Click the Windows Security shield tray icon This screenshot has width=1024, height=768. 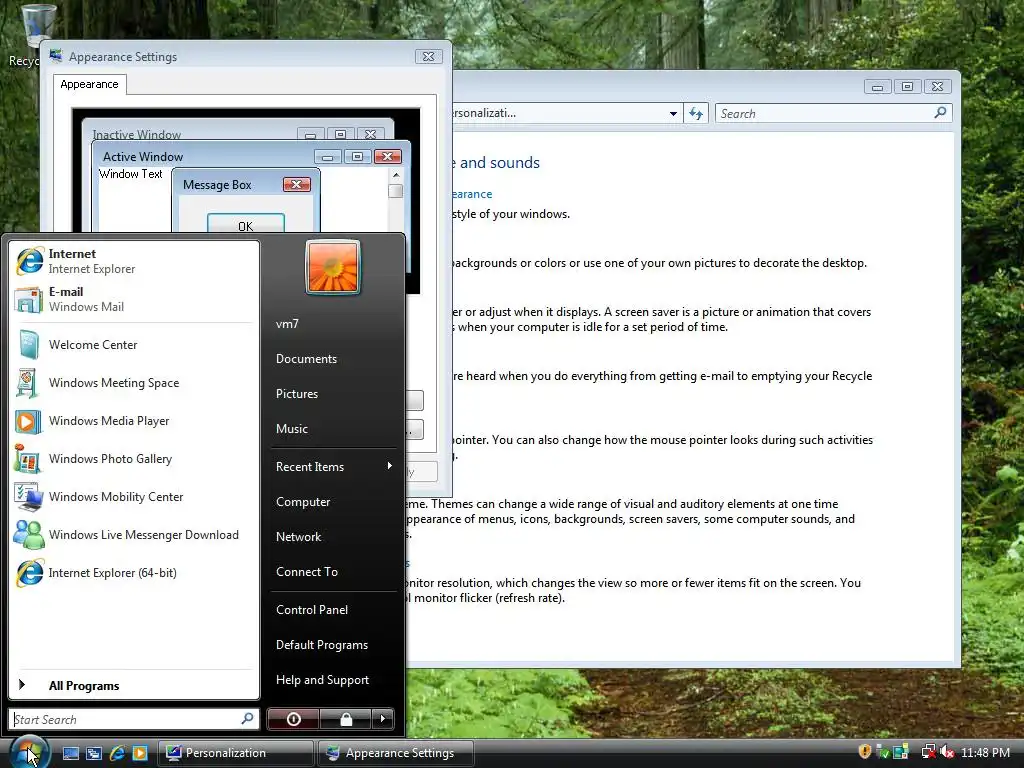pyautogui.click(x=865, y=752)
